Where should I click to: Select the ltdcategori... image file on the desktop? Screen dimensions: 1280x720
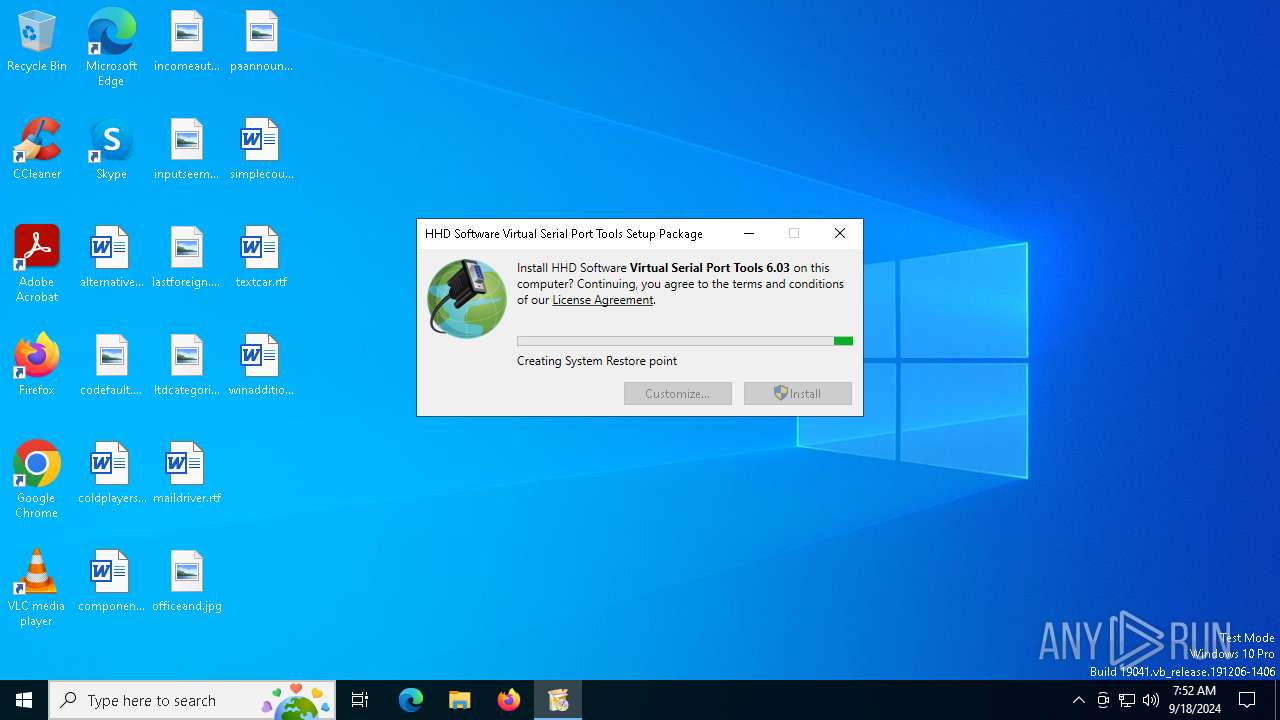187,366
